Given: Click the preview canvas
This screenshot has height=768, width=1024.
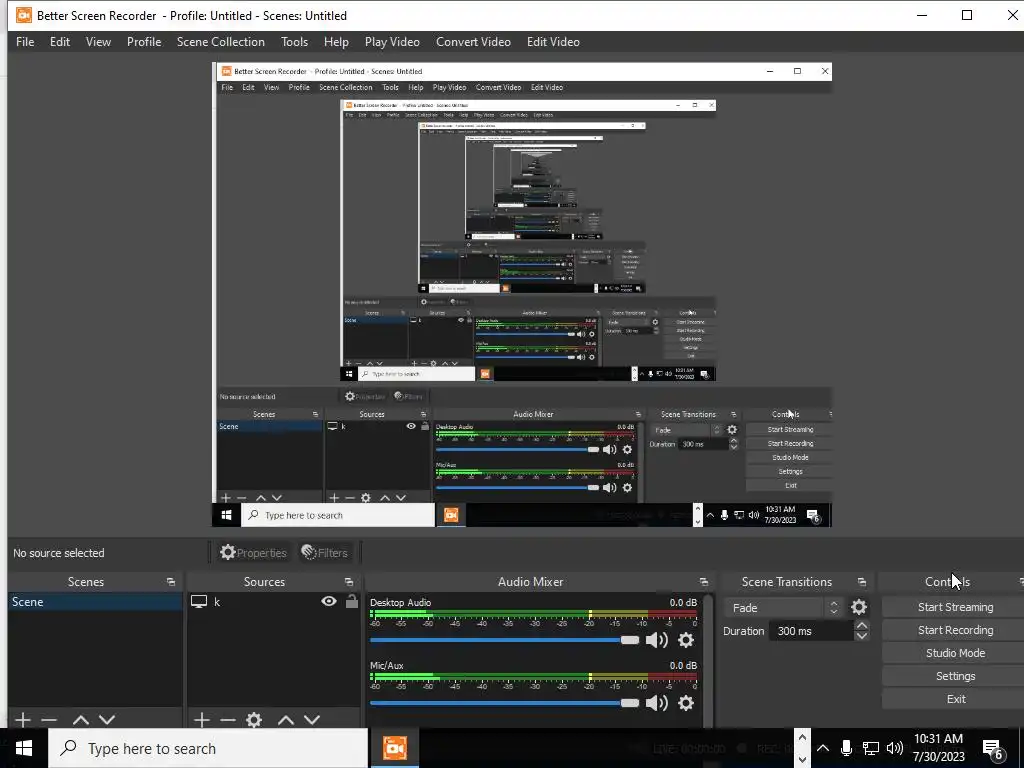Looking at the screenshot, I should [522, 295].
